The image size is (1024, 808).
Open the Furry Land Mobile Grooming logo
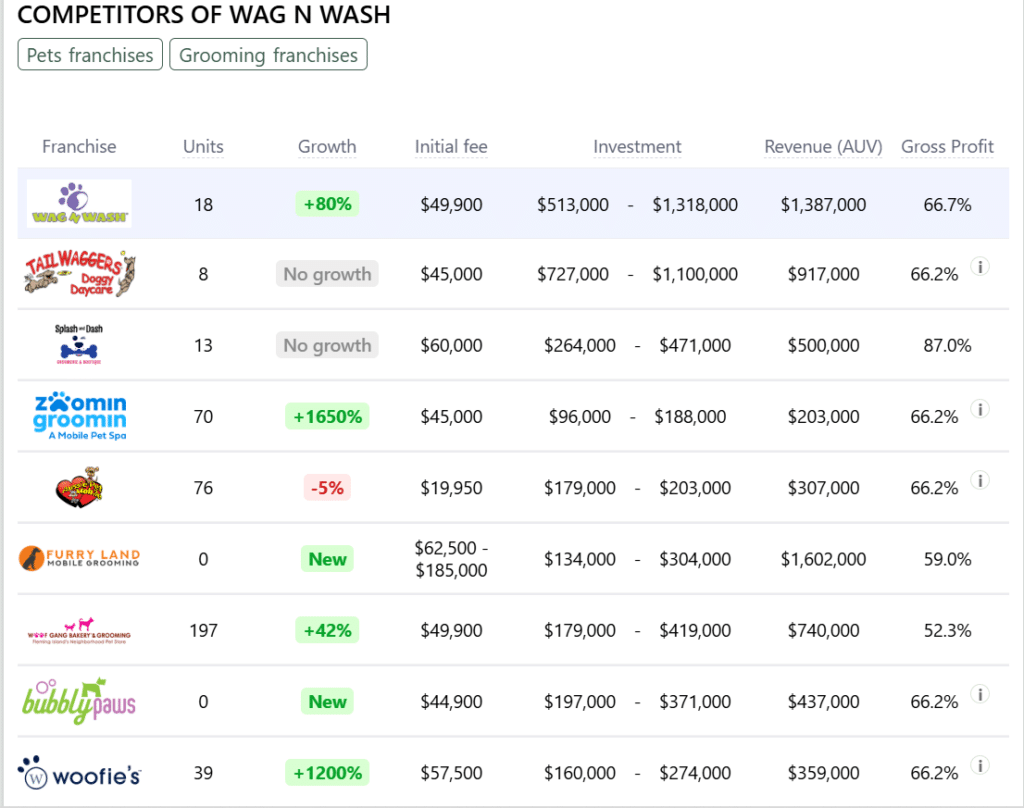click(79, 558)
